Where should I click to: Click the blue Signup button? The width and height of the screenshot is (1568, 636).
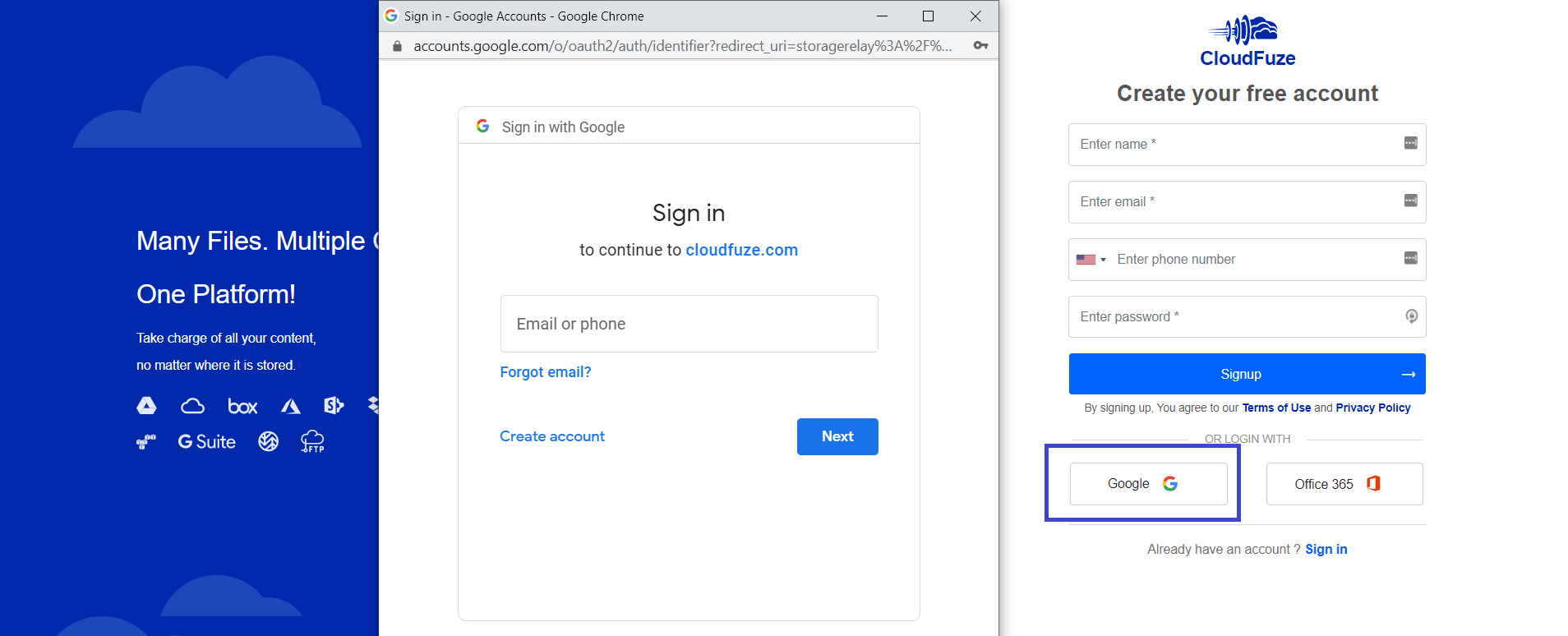(x=1247, y=374)
